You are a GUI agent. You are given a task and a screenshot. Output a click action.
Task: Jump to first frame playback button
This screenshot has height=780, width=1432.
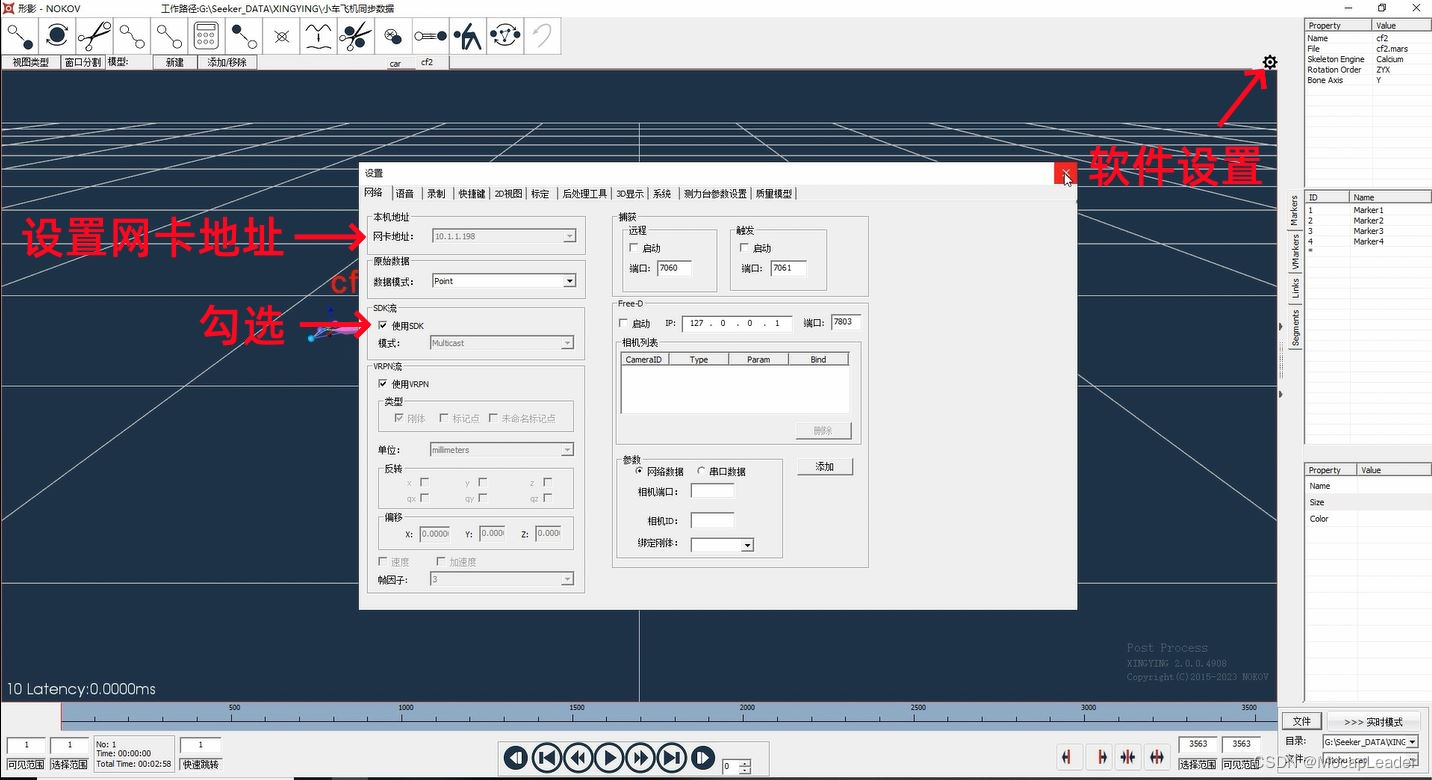(x=546, y=758)
